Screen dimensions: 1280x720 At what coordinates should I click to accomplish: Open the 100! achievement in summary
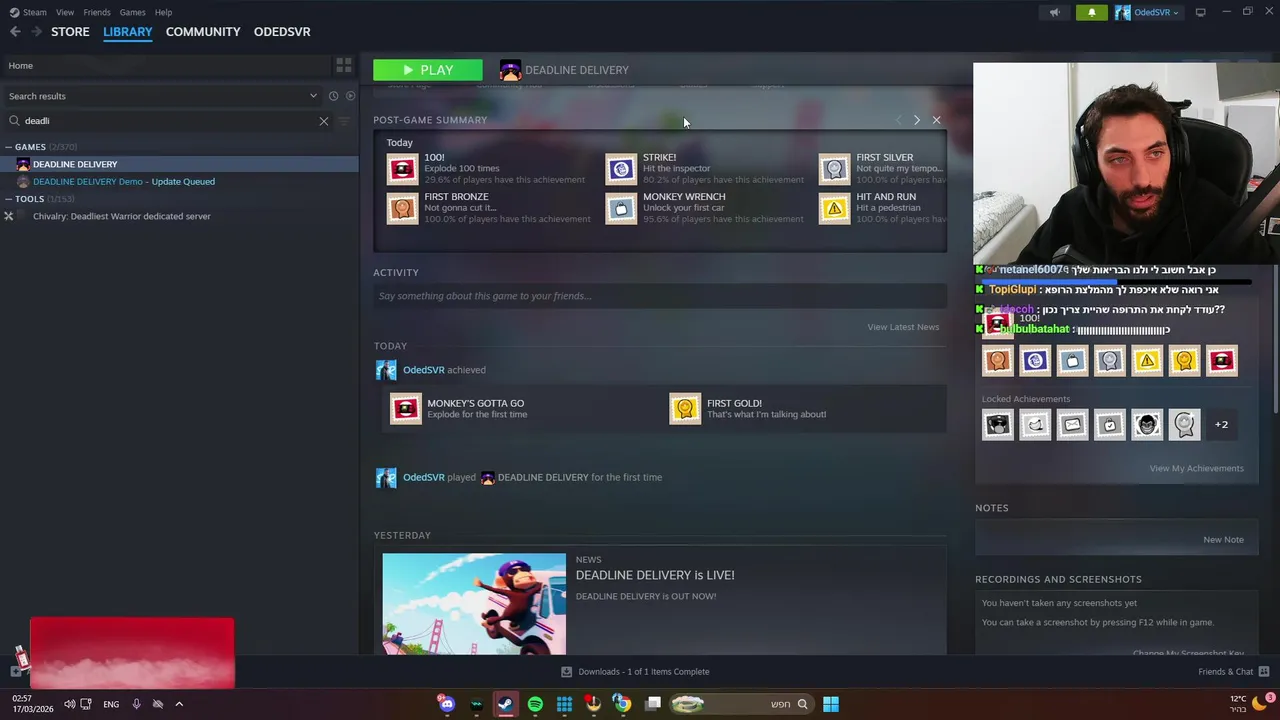click(x=402, y=169)
